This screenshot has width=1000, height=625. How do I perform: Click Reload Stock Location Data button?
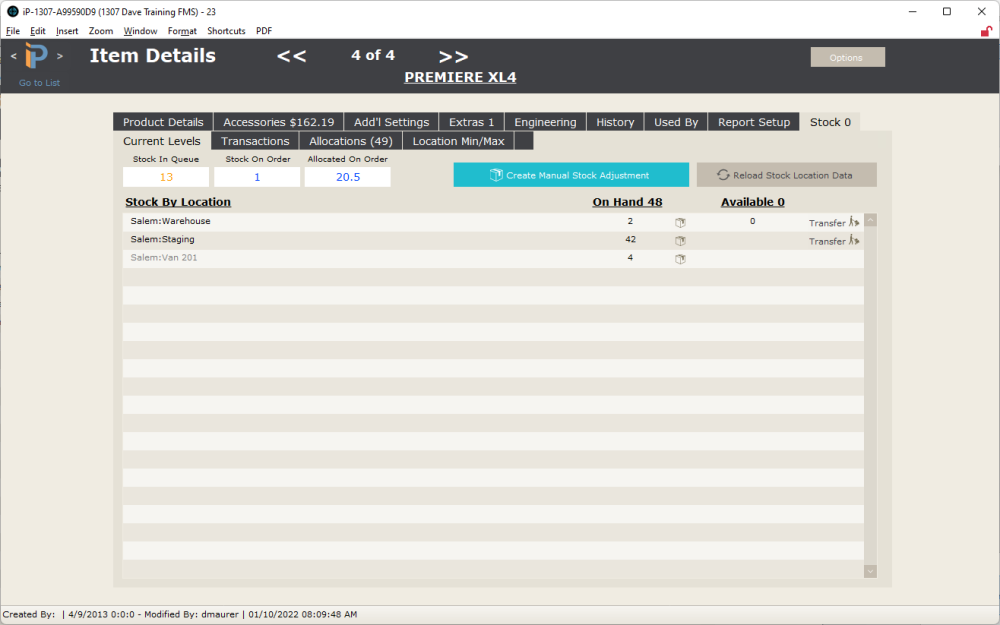coord(786,175)
